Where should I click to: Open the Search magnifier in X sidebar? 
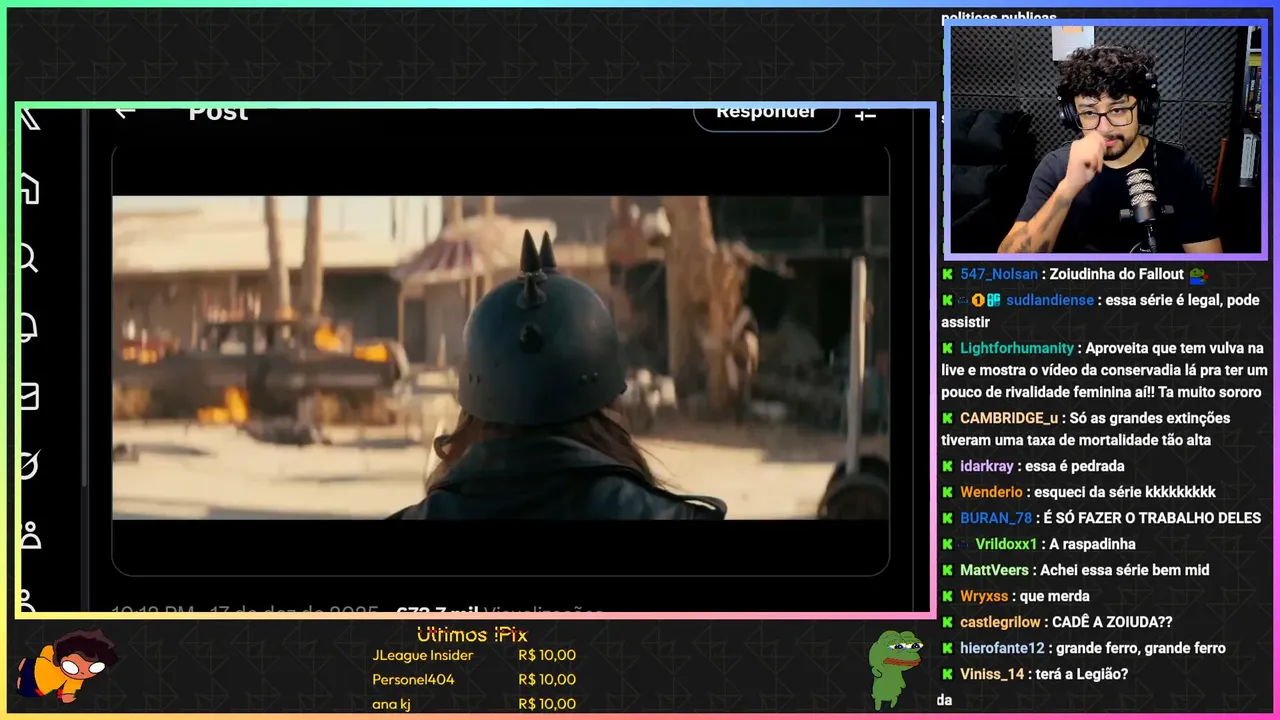point(29,258)
